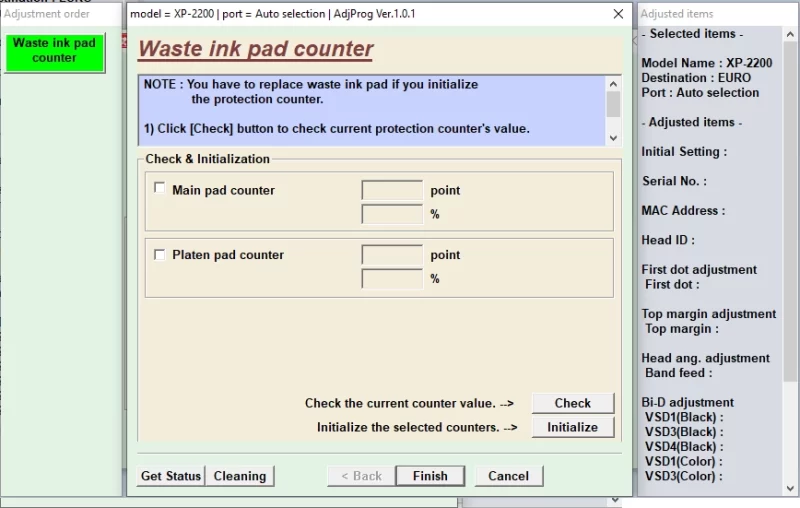Select Waste ink pad counter in Adjustment order
800x508 pixels.
[54, 53]
